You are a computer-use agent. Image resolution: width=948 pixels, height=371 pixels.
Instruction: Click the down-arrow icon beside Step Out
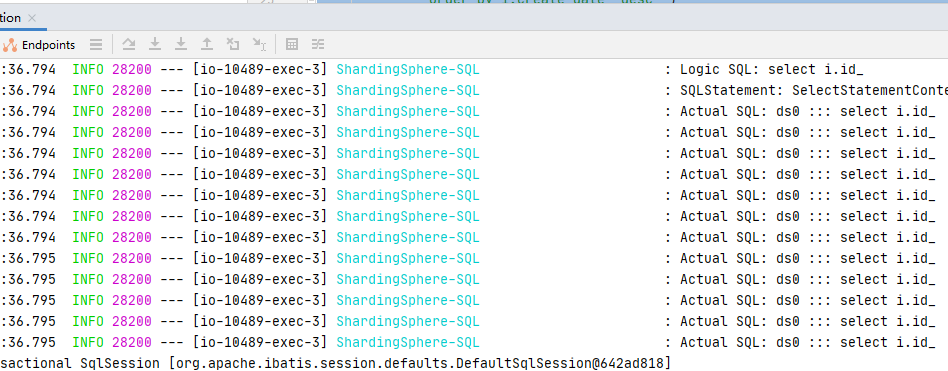pyautogui.click(x=181, y=44)
